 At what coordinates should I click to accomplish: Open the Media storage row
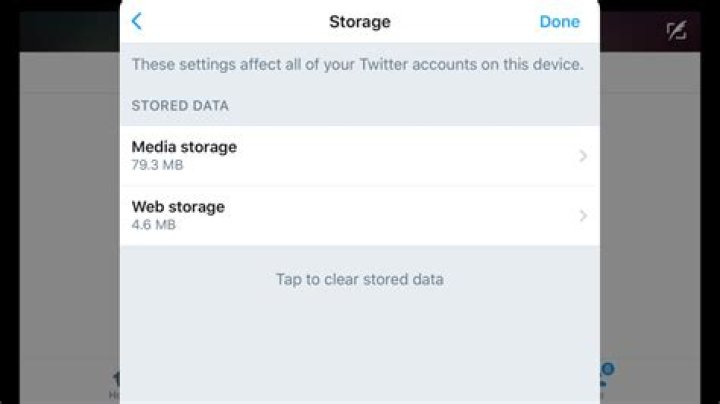359,156
